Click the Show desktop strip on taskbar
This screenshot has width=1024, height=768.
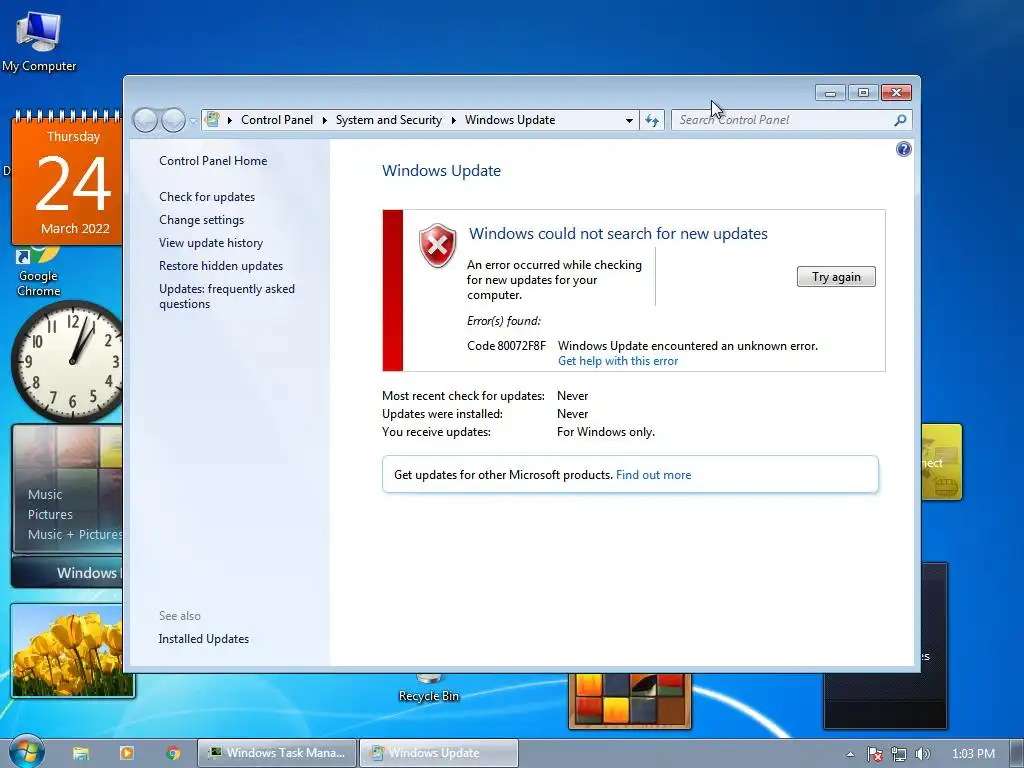pos(1016,754)
